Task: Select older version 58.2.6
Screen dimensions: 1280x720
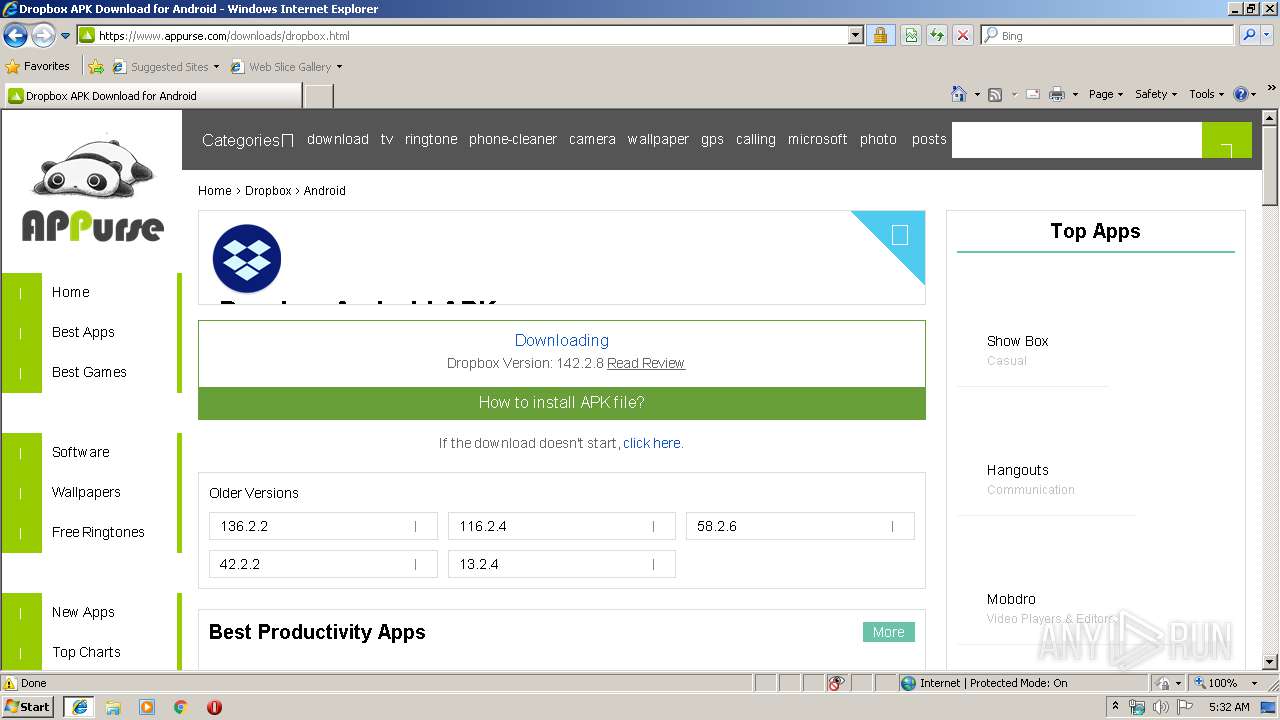Action: tap(800, 526)
